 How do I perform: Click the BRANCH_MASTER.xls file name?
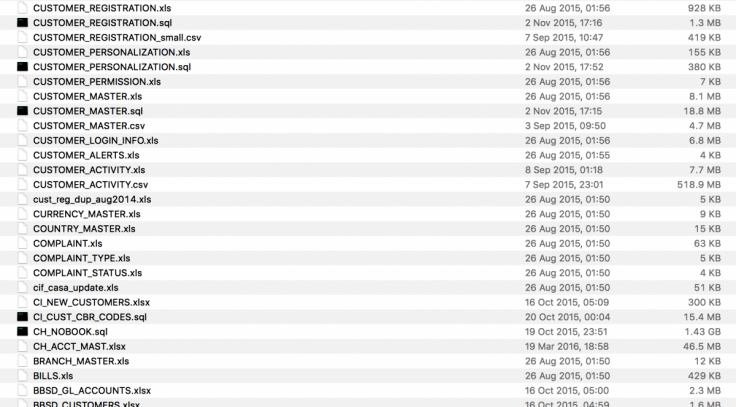(x=81, y=361)
